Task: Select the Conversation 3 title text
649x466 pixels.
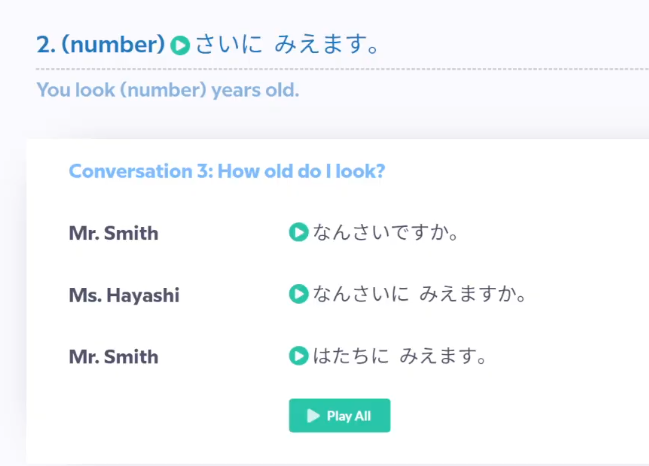Action: coord(226,171)
